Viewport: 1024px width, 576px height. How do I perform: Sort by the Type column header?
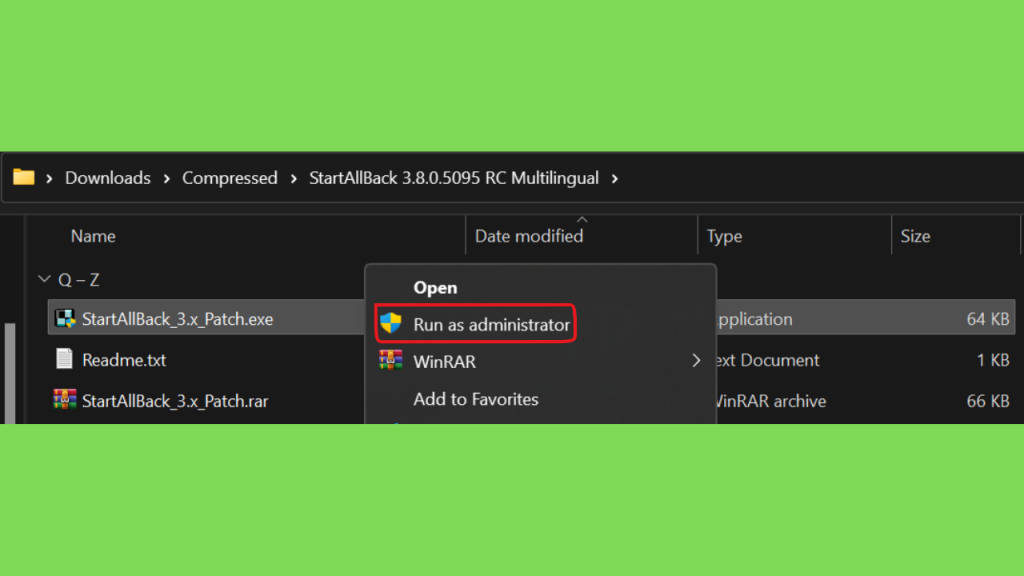click(724, 236)
